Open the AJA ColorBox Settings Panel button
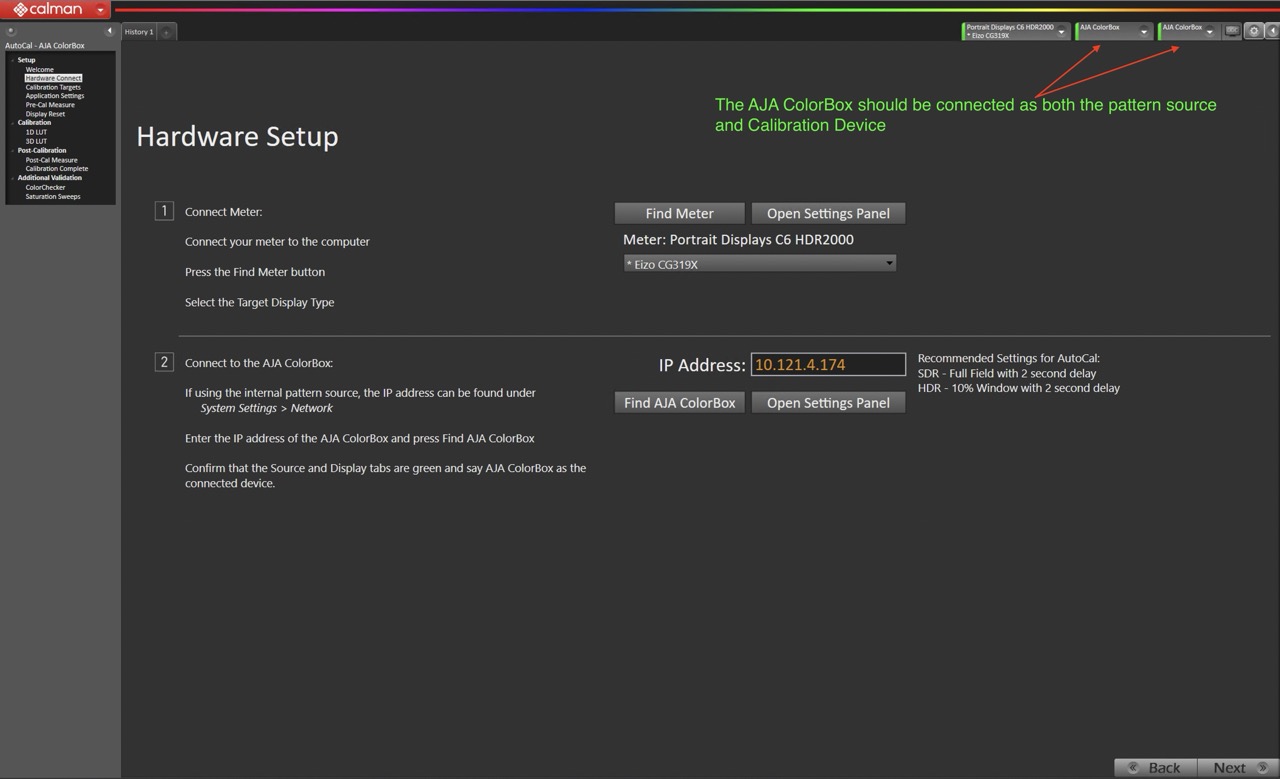 point(828,403)
